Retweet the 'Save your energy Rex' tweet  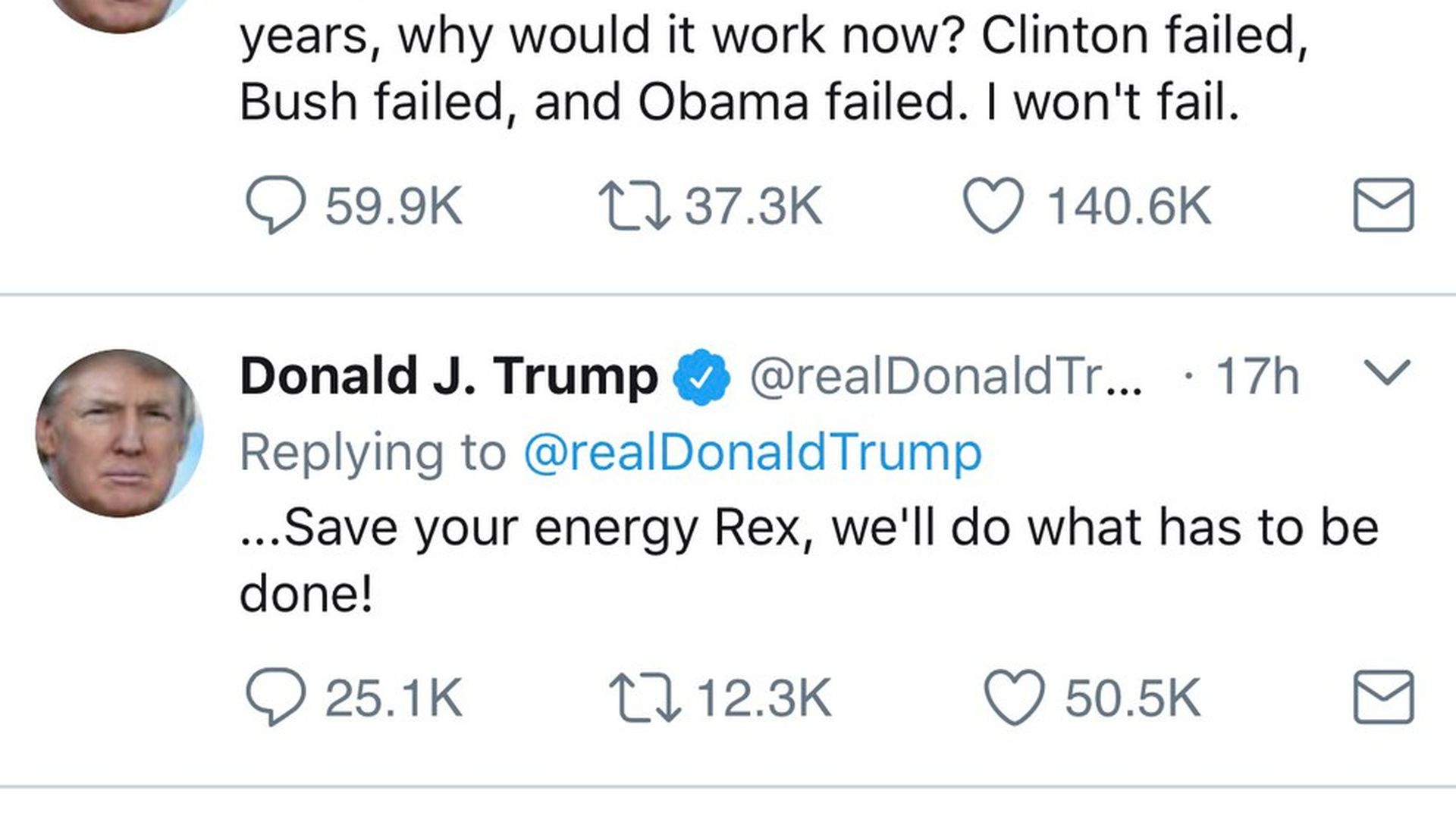(x=645, y=698)
